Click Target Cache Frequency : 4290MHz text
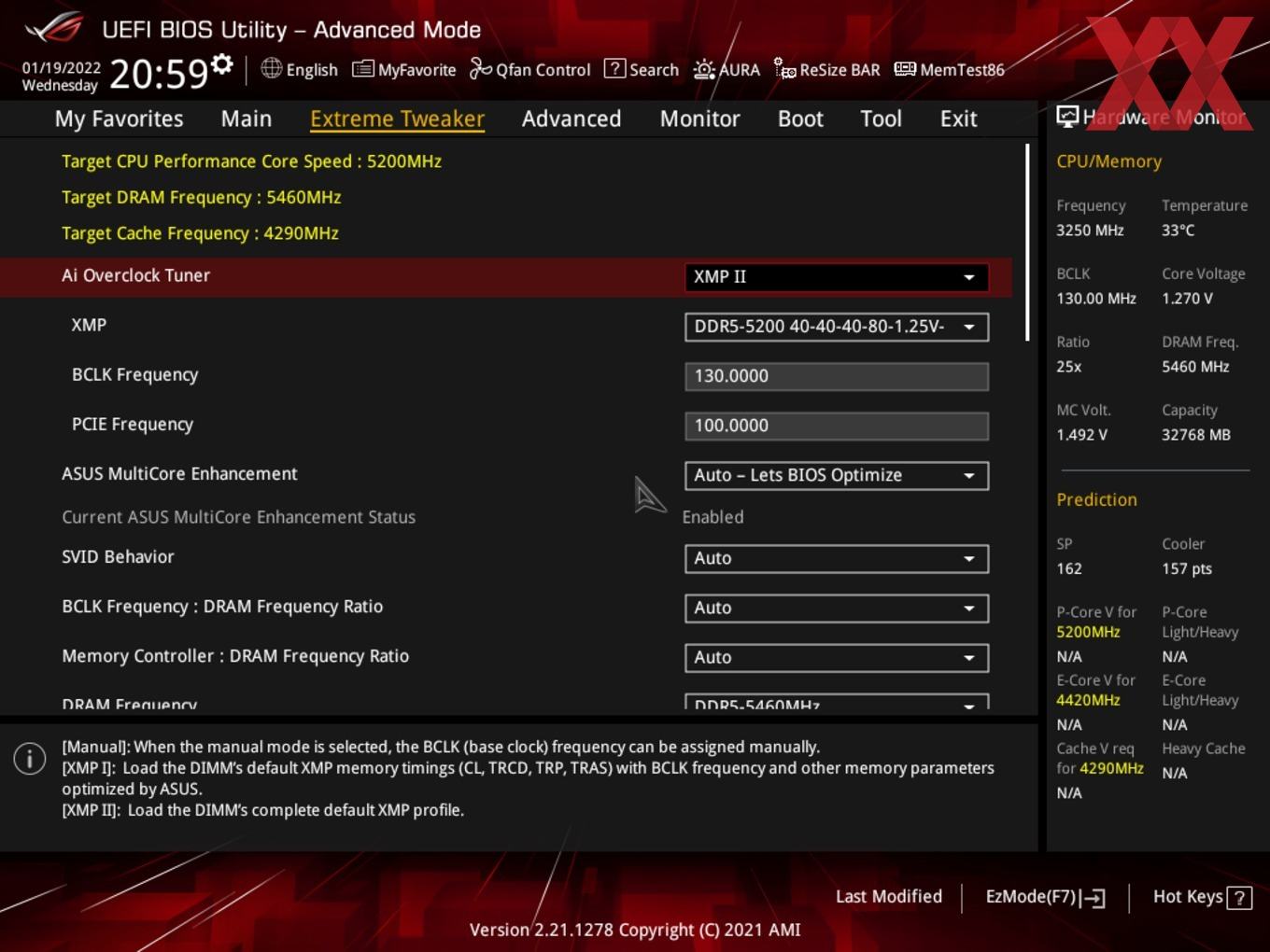The image size is (1270, 952). click(x=200, y=233)
